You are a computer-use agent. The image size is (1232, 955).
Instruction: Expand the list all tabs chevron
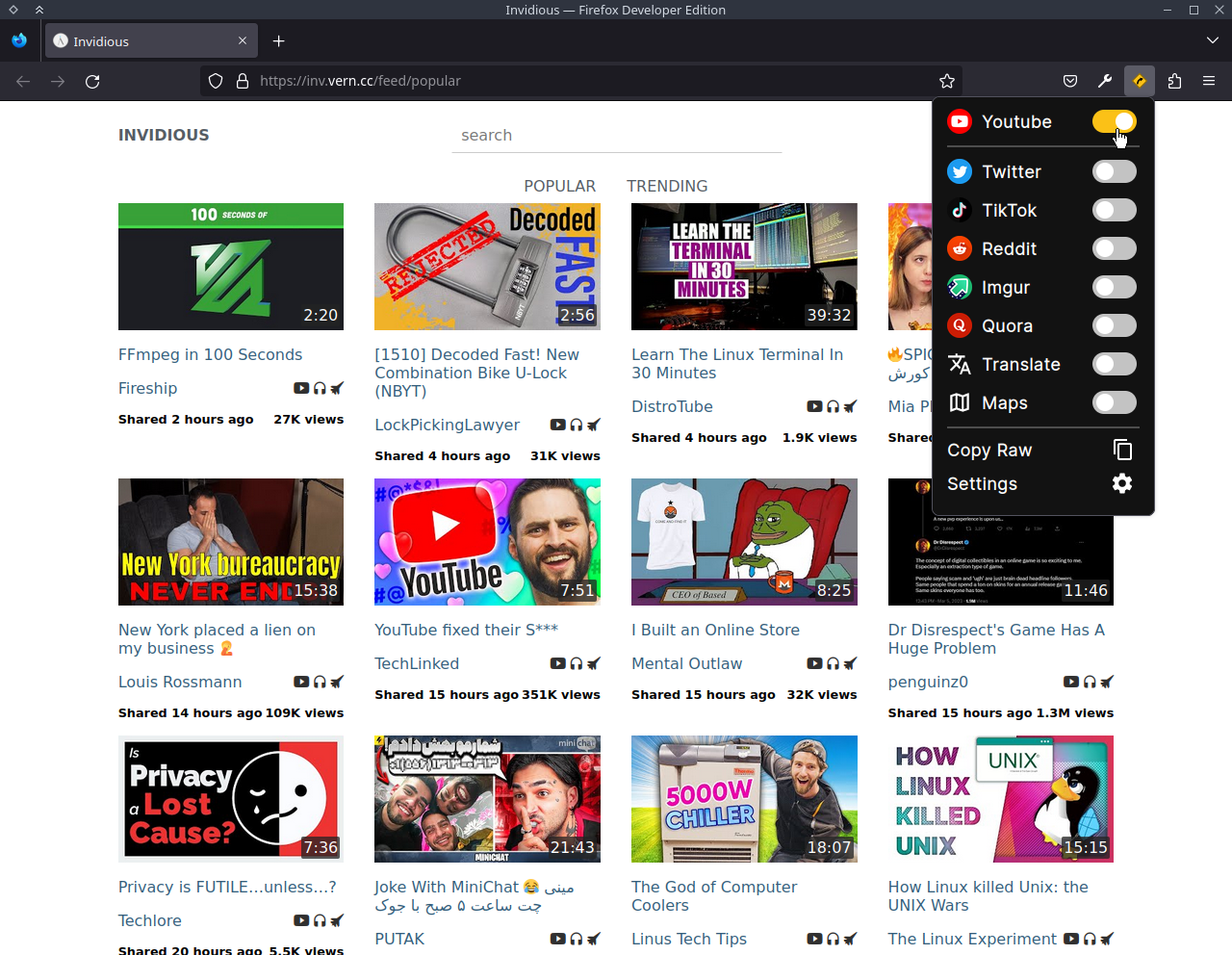[x=1212, y=40]
